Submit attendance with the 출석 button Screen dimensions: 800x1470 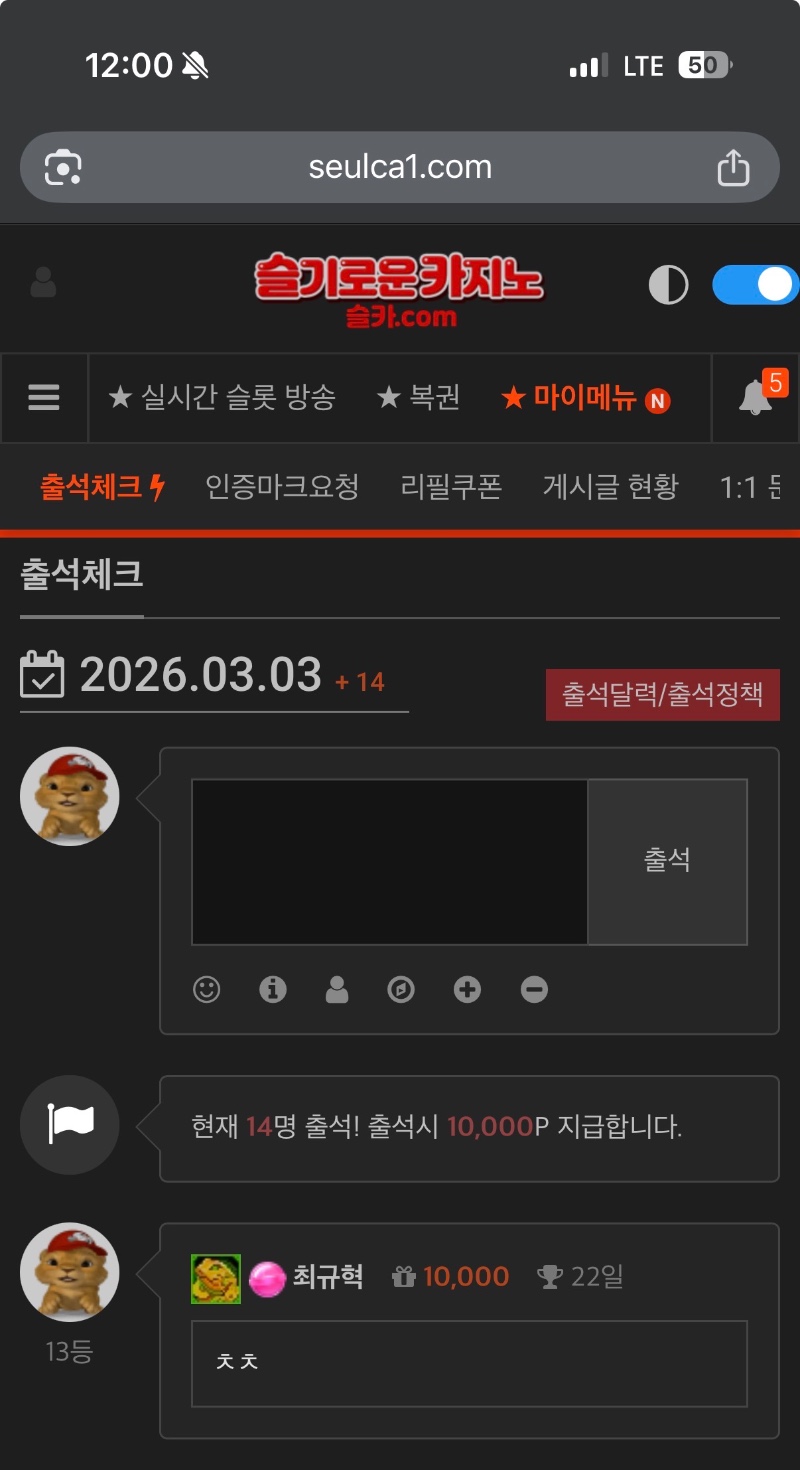click(667, 861)
